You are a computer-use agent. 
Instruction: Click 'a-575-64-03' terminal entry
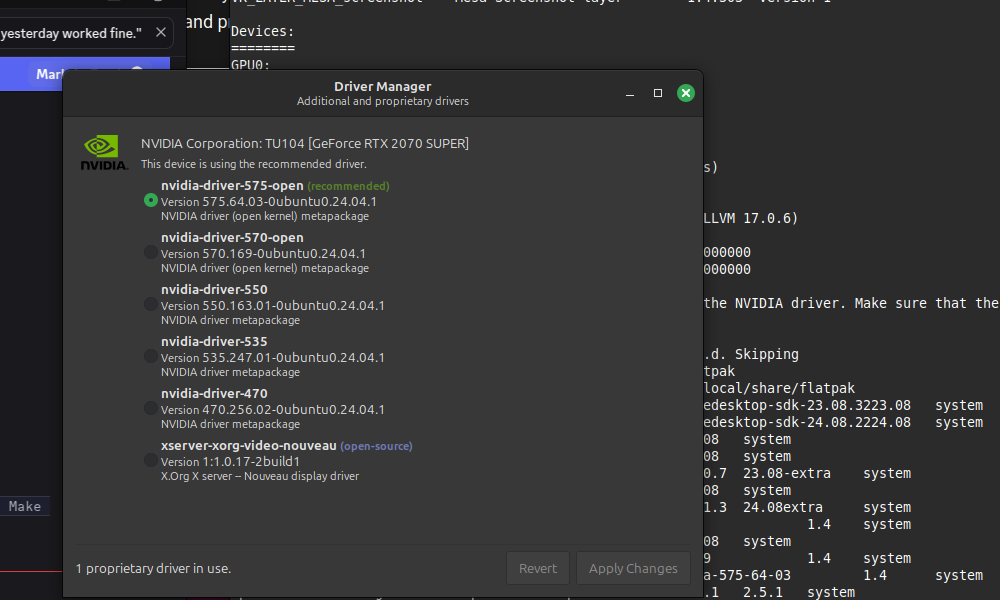point(747,575)
